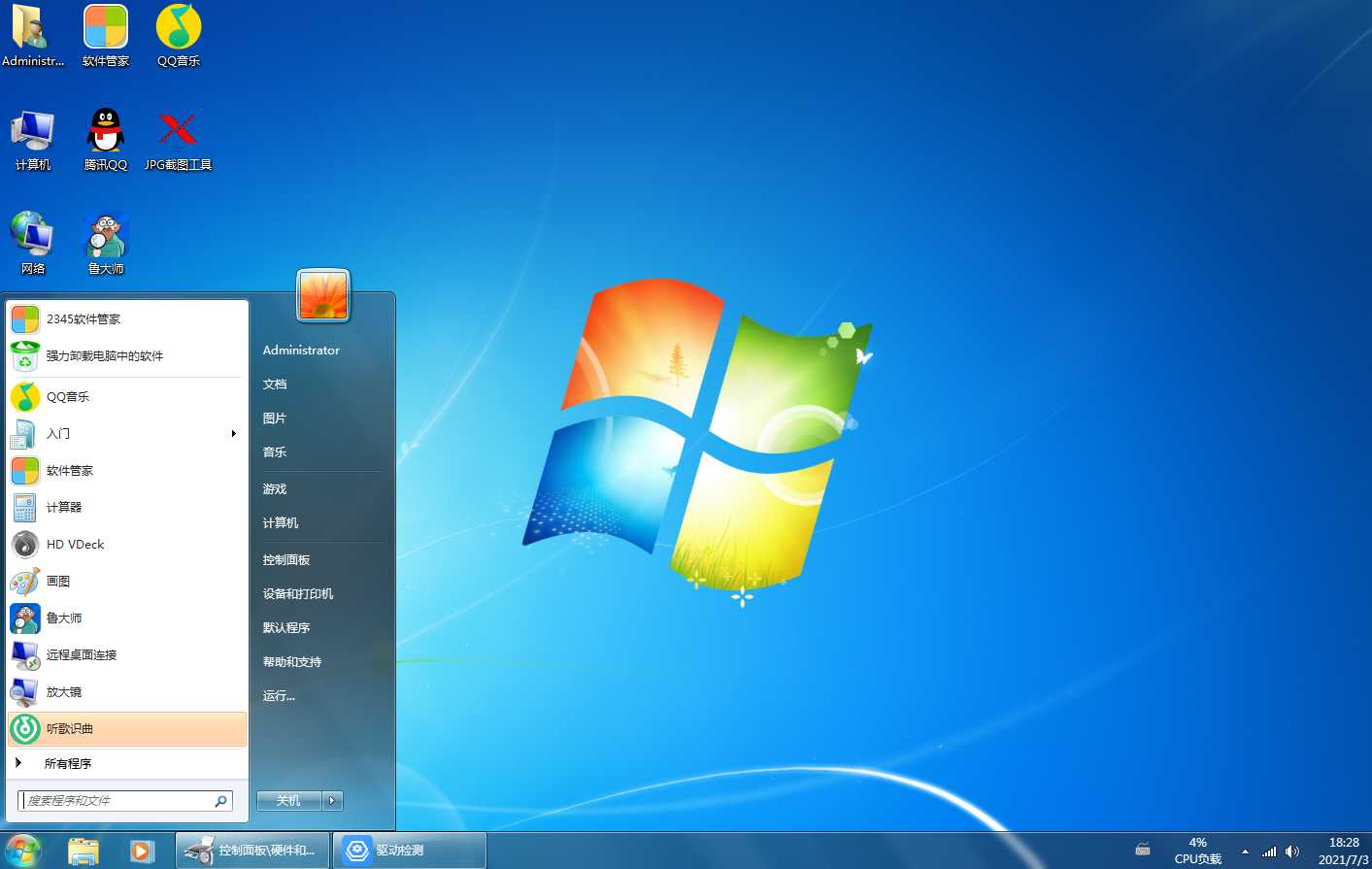The width and height of the screenshot is (1372, 869).
Task: Open 默认程序 from the Start menu
Action: pyautogui.click(x=286, y=628)
